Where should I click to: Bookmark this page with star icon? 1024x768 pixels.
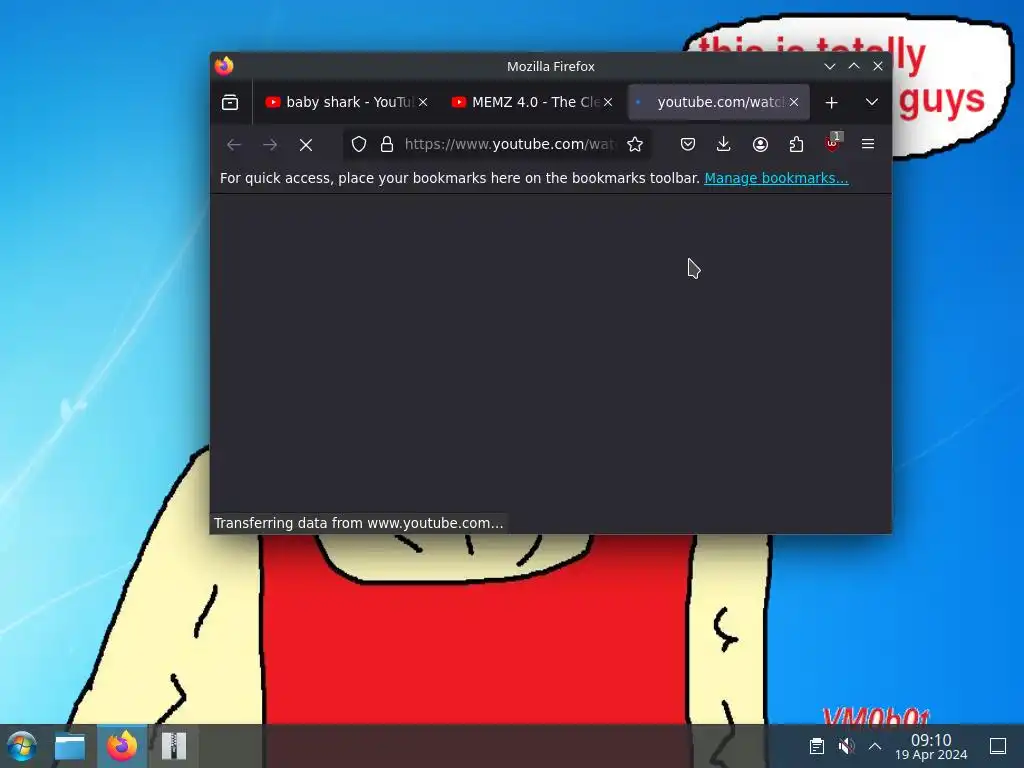[x=635, y=144]
